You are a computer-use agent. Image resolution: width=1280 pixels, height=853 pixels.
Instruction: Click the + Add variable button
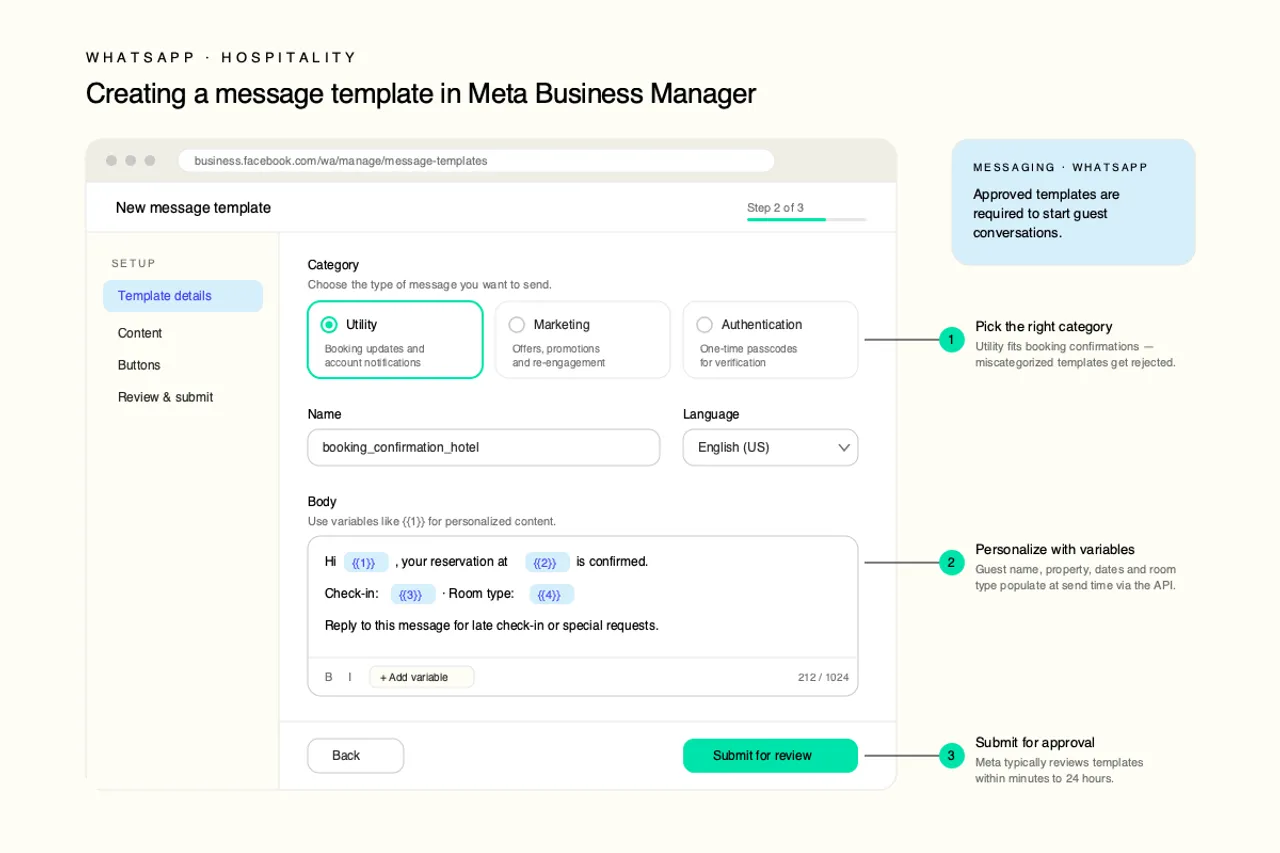[x=422, y=677]
